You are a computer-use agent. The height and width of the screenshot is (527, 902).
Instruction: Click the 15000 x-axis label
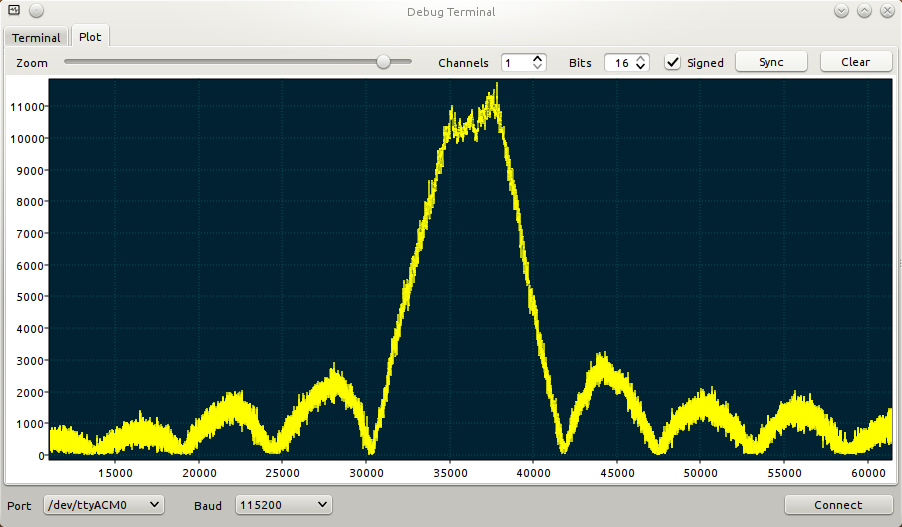115,473
